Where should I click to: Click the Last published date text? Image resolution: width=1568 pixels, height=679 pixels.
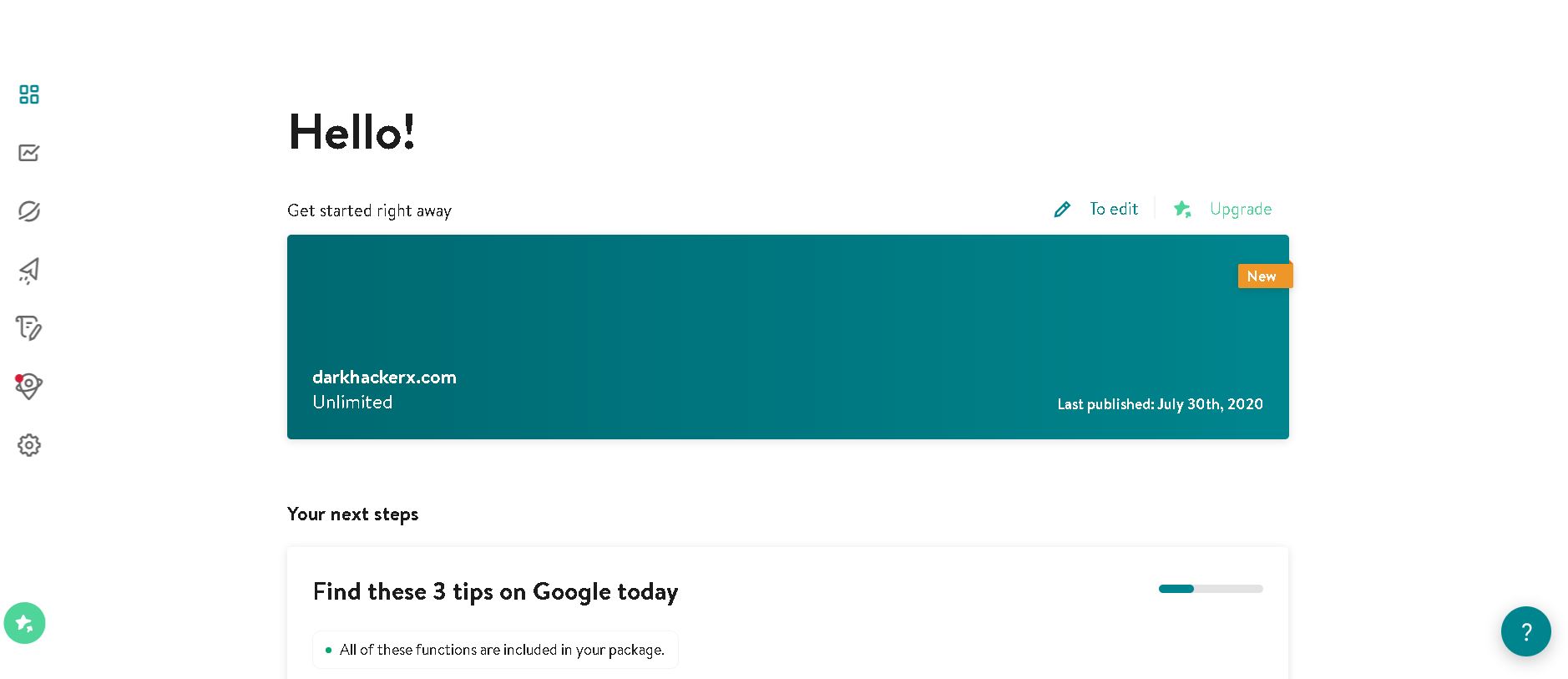coord(1160,404)
